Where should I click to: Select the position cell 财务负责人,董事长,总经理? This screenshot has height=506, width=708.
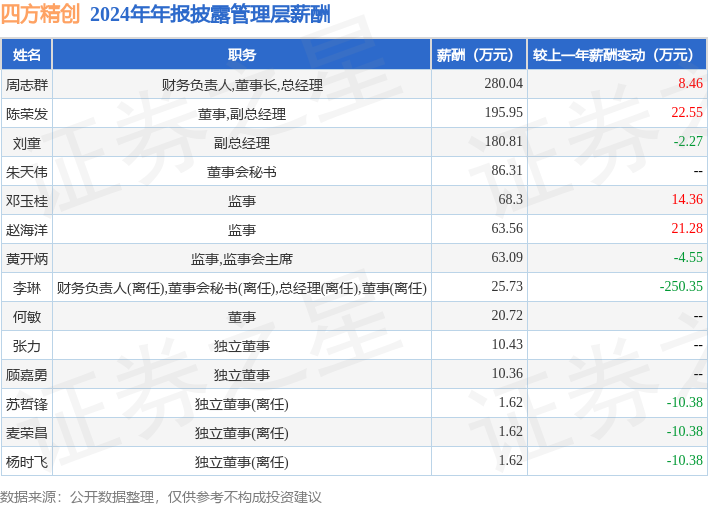[242, 85]
